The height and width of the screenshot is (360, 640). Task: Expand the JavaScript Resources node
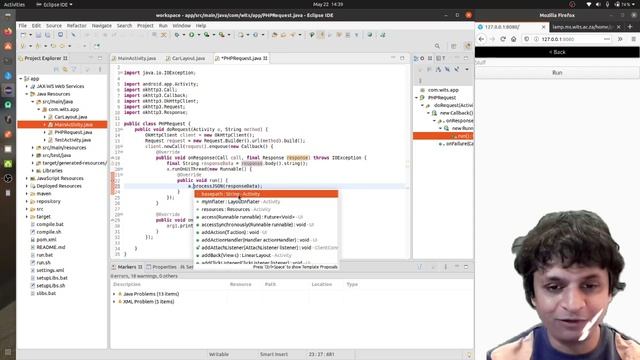(x=27, y=178)
